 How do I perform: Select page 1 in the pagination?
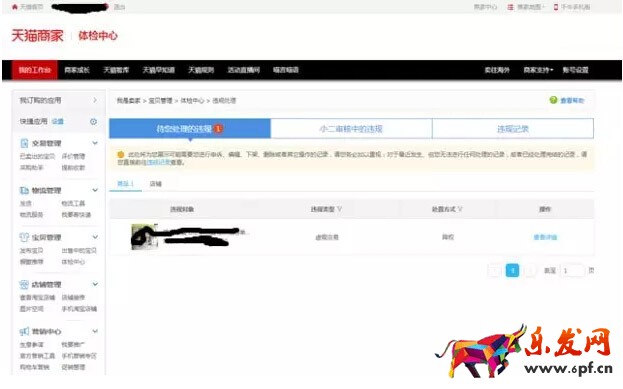click(512, 271)
